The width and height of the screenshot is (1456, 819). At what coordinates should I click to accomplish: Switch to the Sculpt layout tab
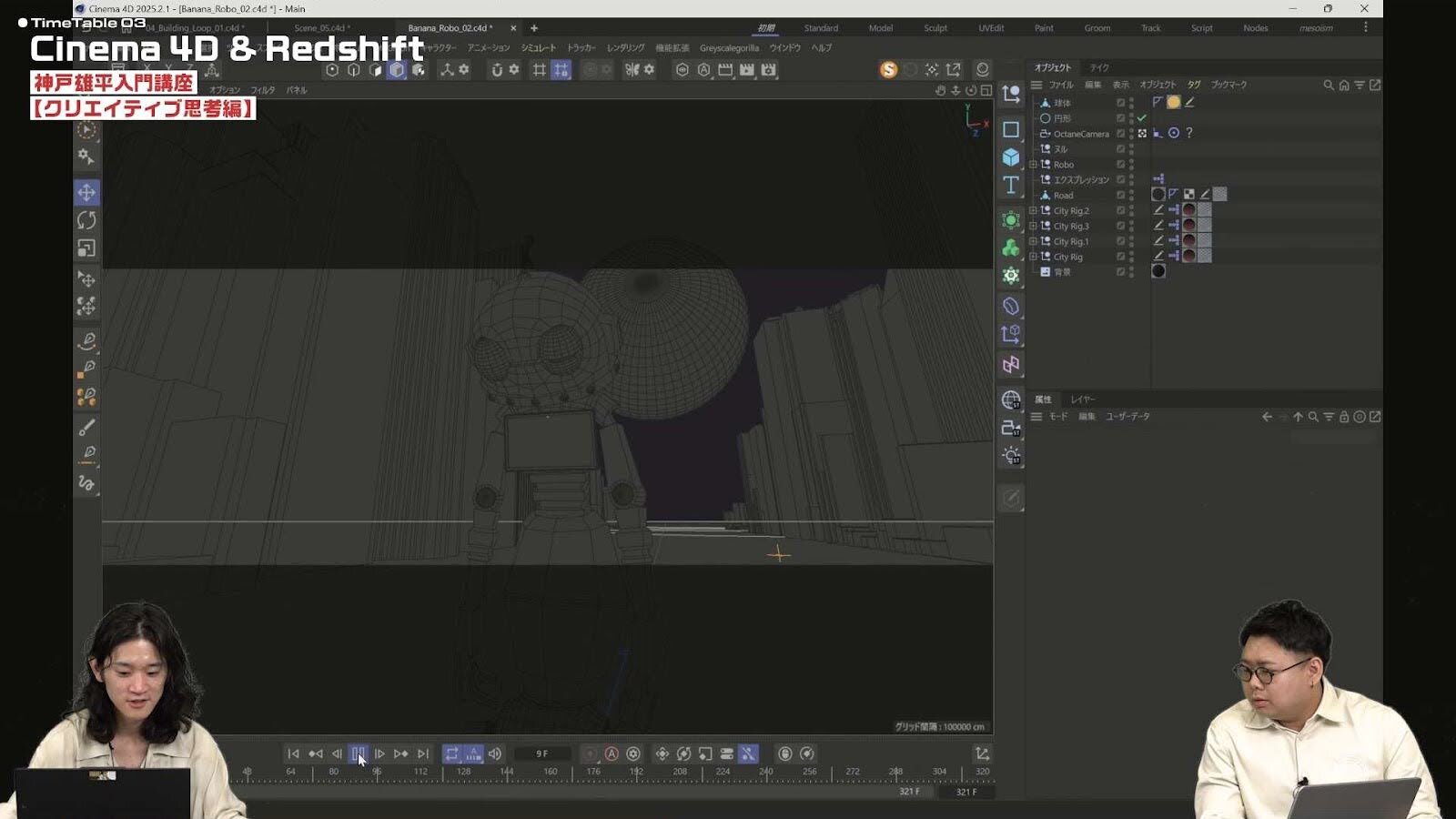[935, 28]
